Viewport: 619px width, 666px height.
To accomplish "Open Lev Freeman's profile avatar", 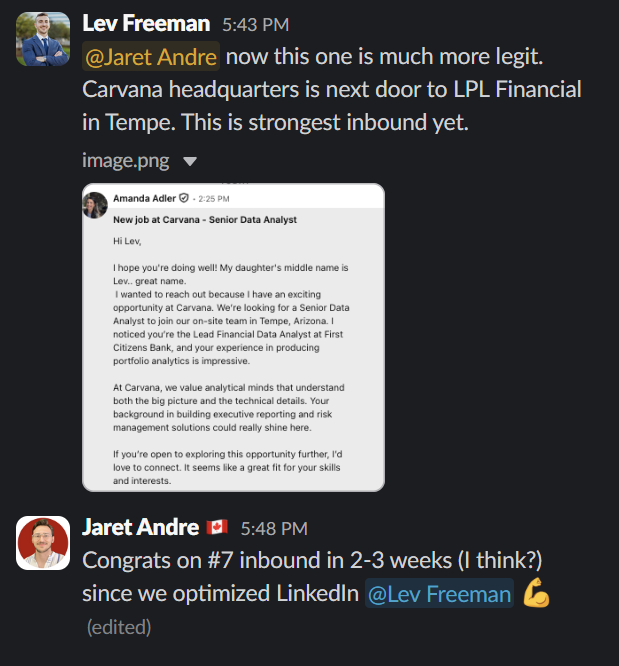I will pyautogui.click(x=43, y=39).
